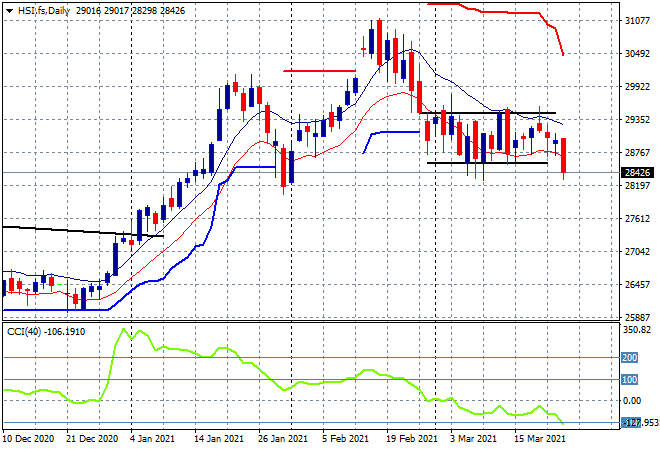Click the 29922 price axis label

click(x=637, y=87)
